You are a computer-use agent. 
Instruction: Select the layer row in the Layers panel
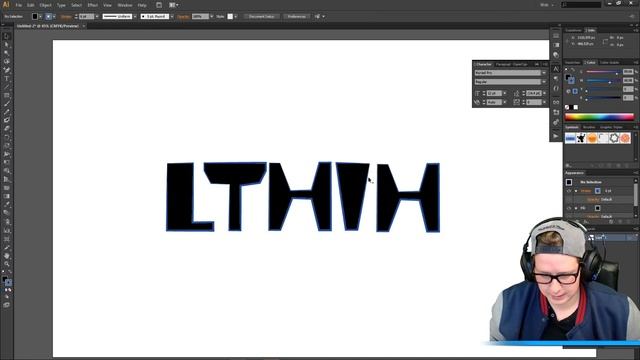(610, 238)
